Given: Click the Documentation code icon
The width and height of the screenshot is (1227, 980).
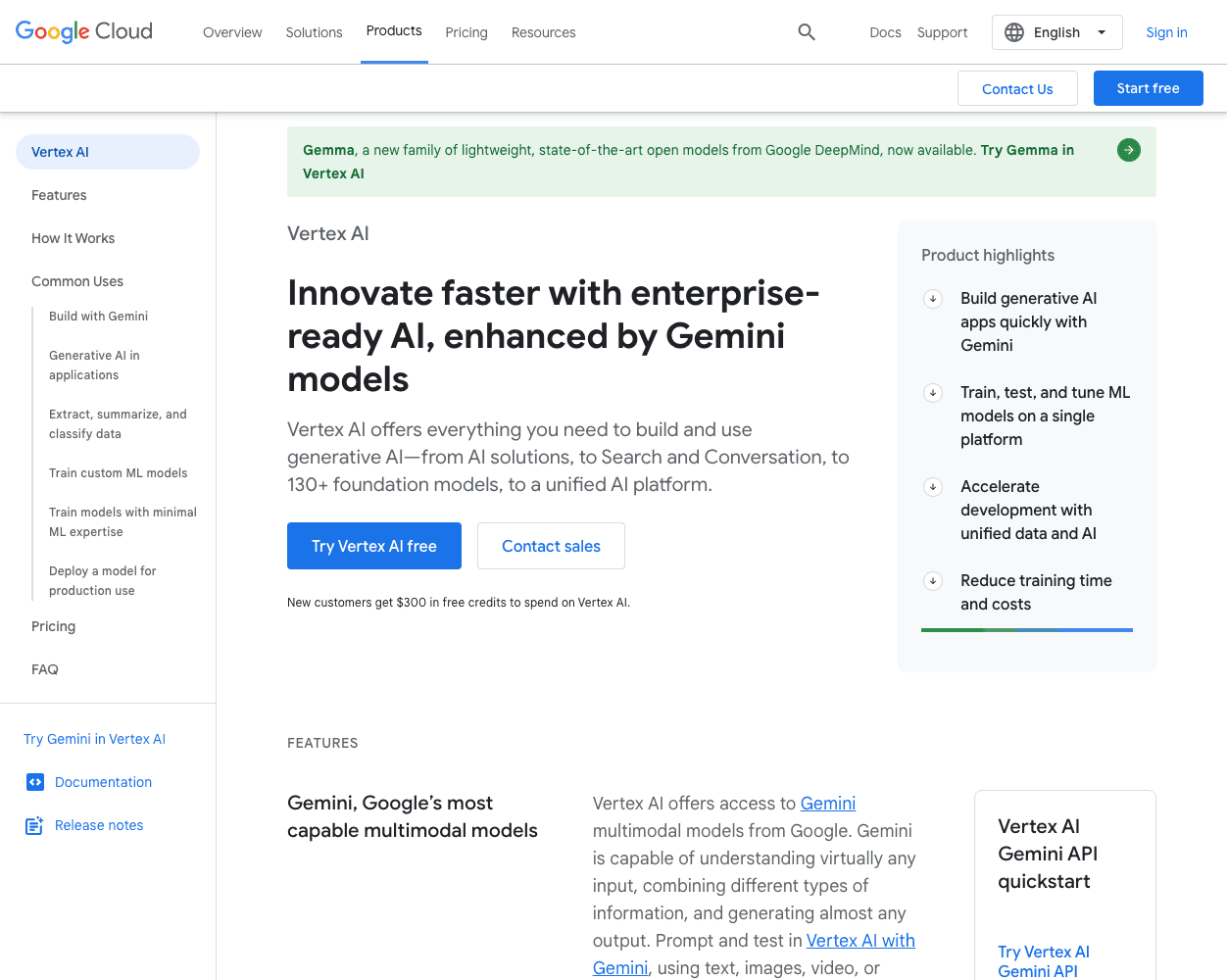Looking at the screenshot, I should coord(35,782).
